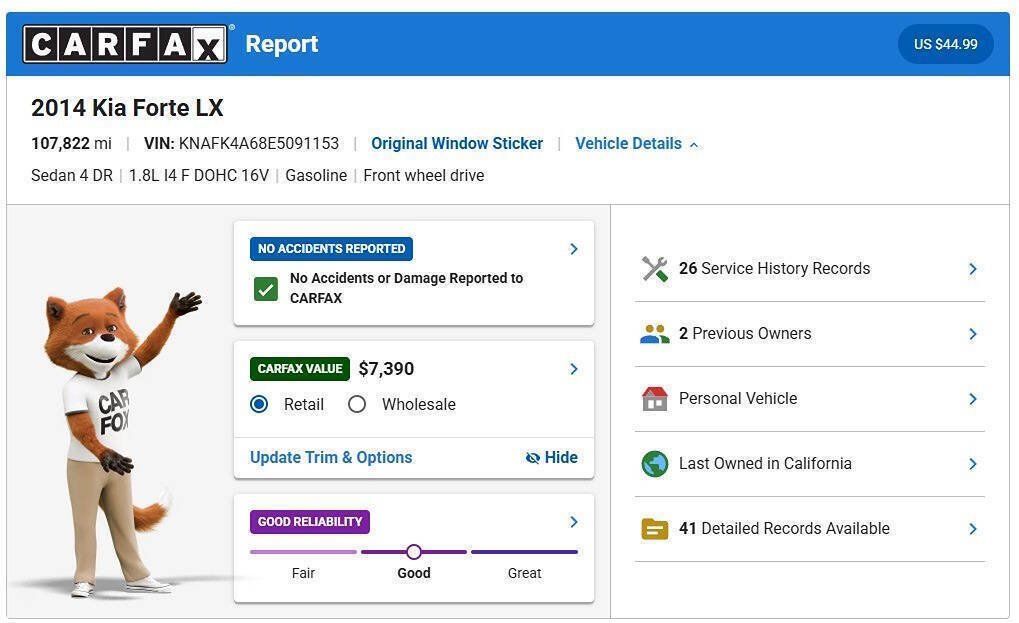The height and width of the screenshot is (623, 1019).
Task: Click the reliability slider Good marker
Action: [414, 552]
